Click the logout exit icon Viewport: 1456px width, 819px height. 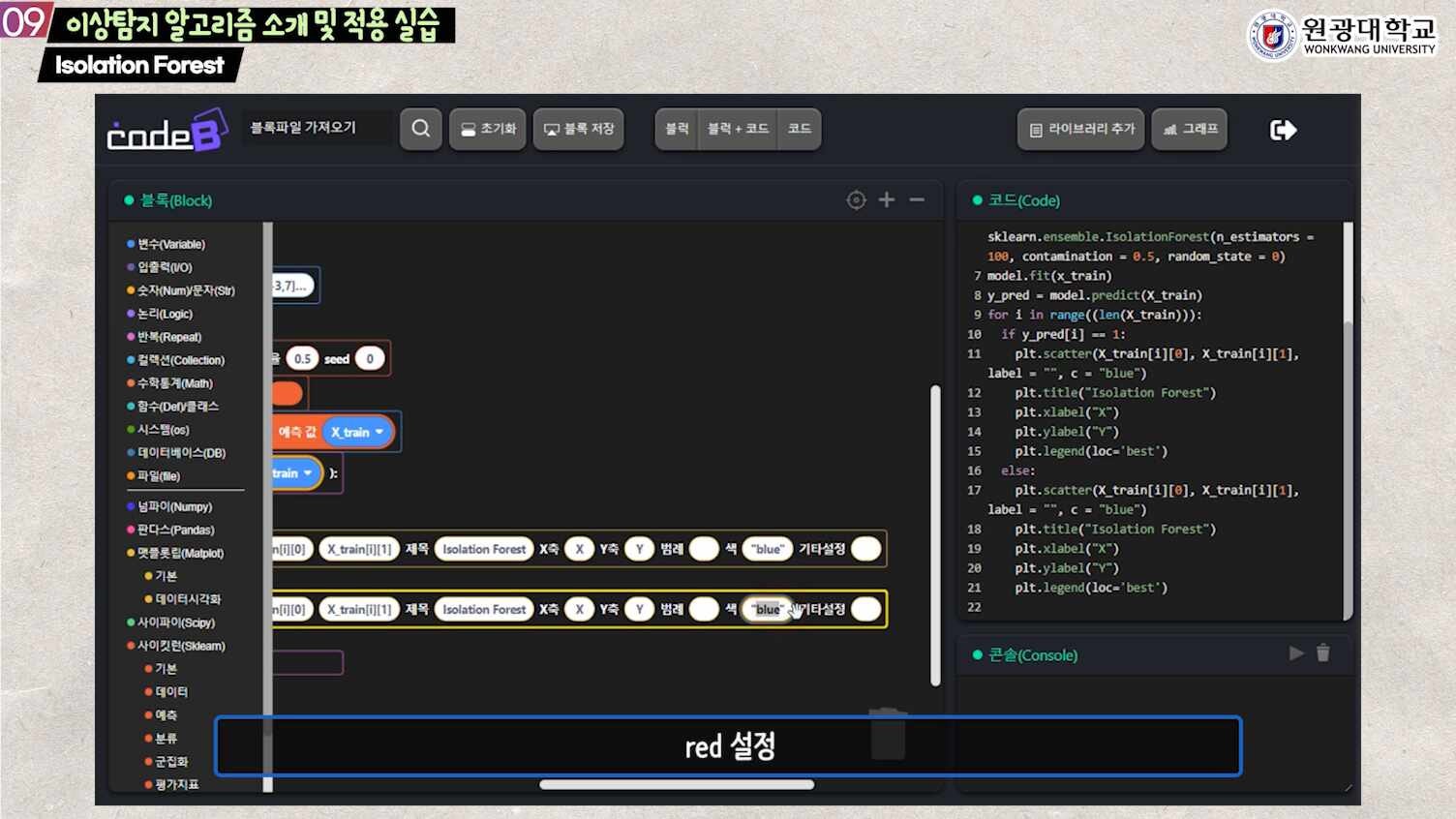(x=1283, y=130)
